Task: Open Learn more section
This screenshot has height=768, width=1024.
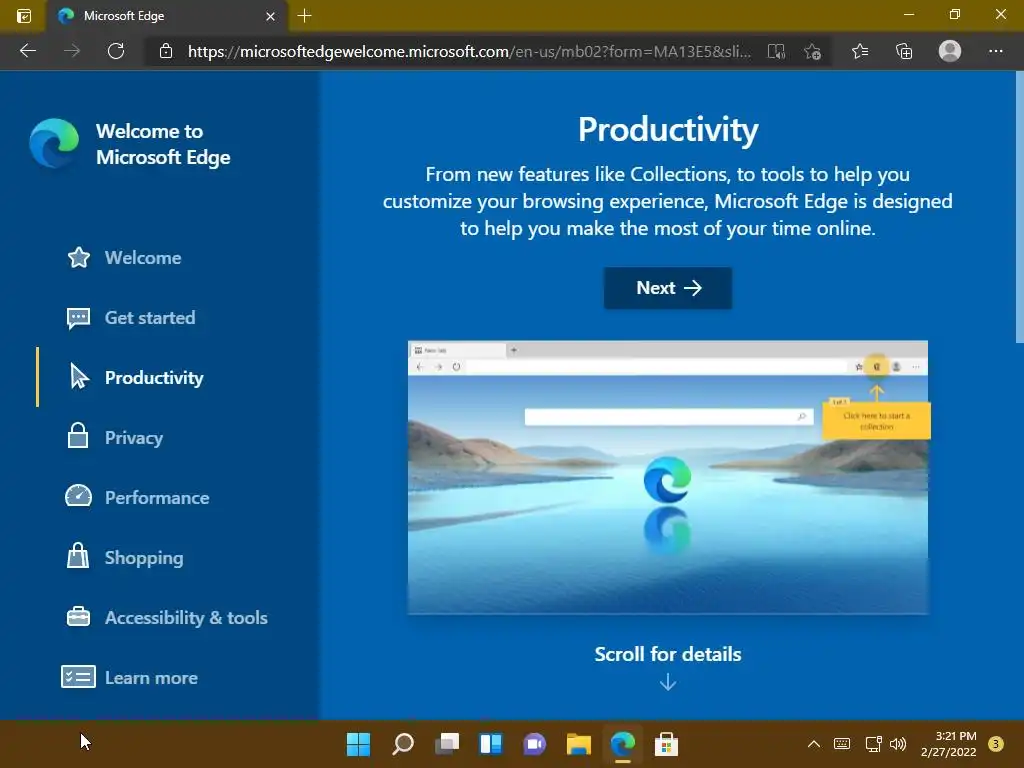Action: pos(129,678)
